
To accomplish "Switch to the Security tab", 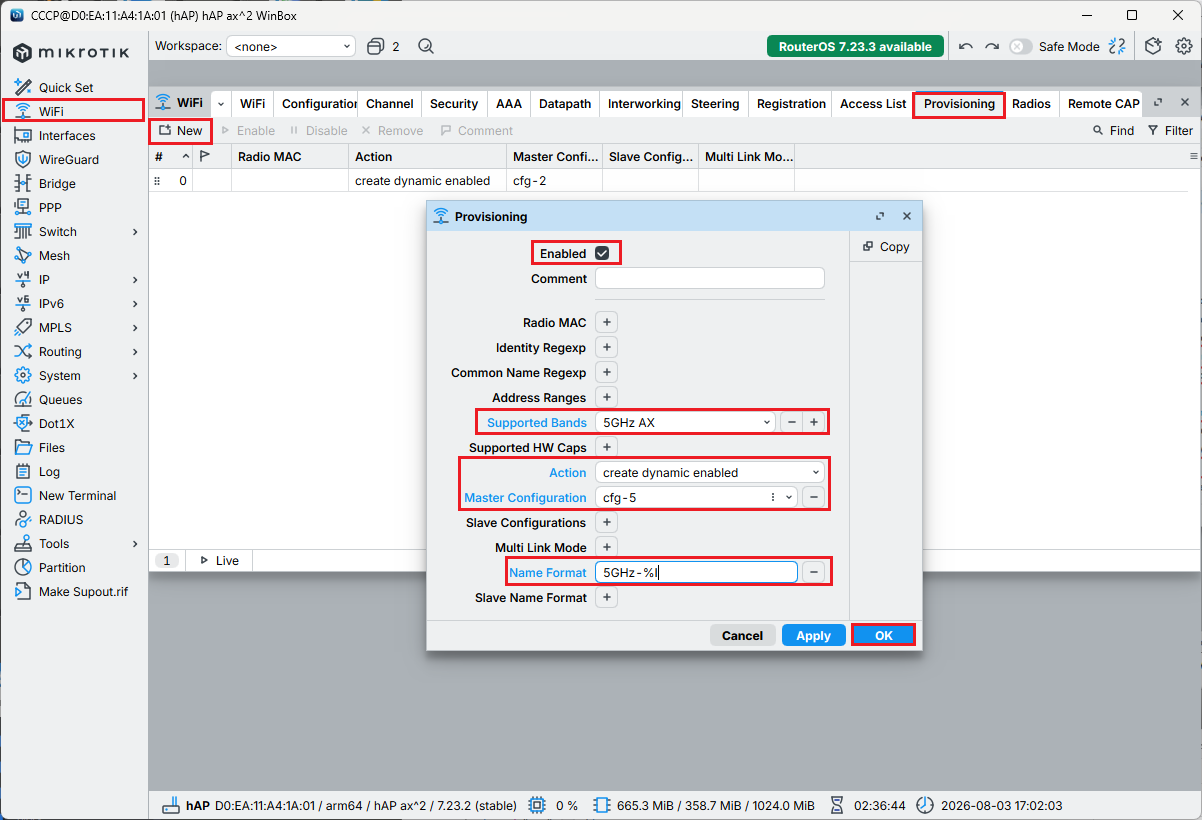I will (x=454, y=103).
